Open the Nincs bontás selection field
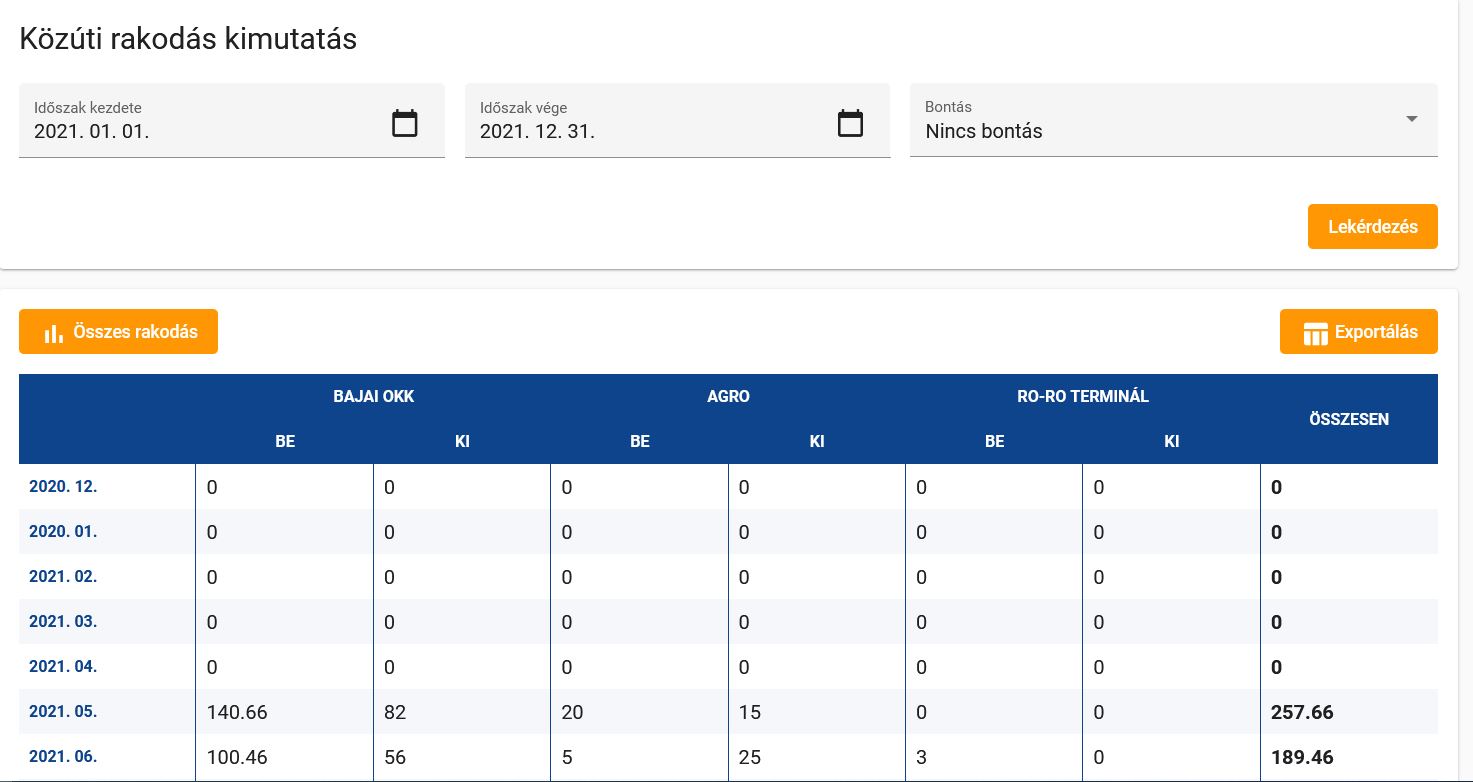The height and width of the screenshot is (782, 1473). click(x=1150, y=131)
